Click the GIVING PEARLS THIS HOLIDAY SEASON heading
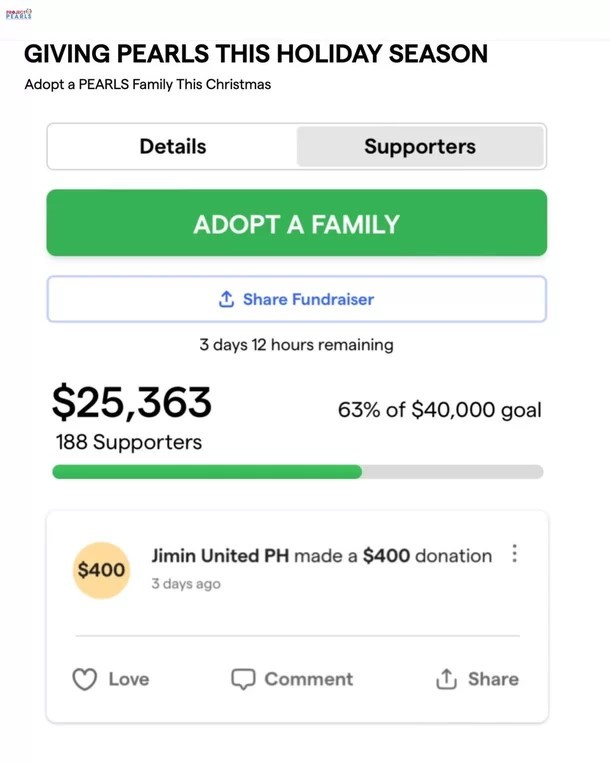The image size is (610, 763). pyautogui.click(x=256, y=54)
